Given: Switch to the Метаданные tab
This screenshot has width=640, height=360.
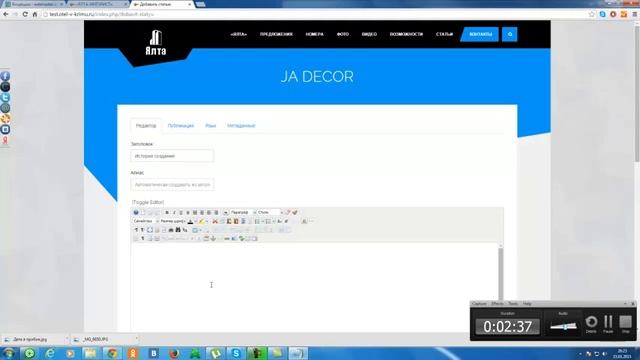Looking at the screenshot, I should pos(241,126).
